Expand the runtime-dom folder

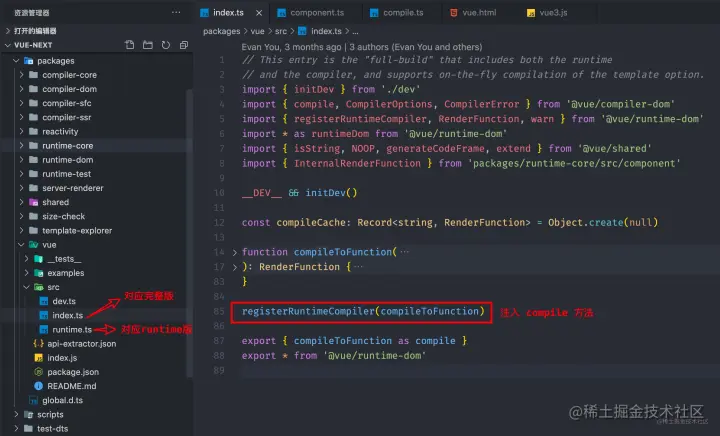[x=21, y=160]
